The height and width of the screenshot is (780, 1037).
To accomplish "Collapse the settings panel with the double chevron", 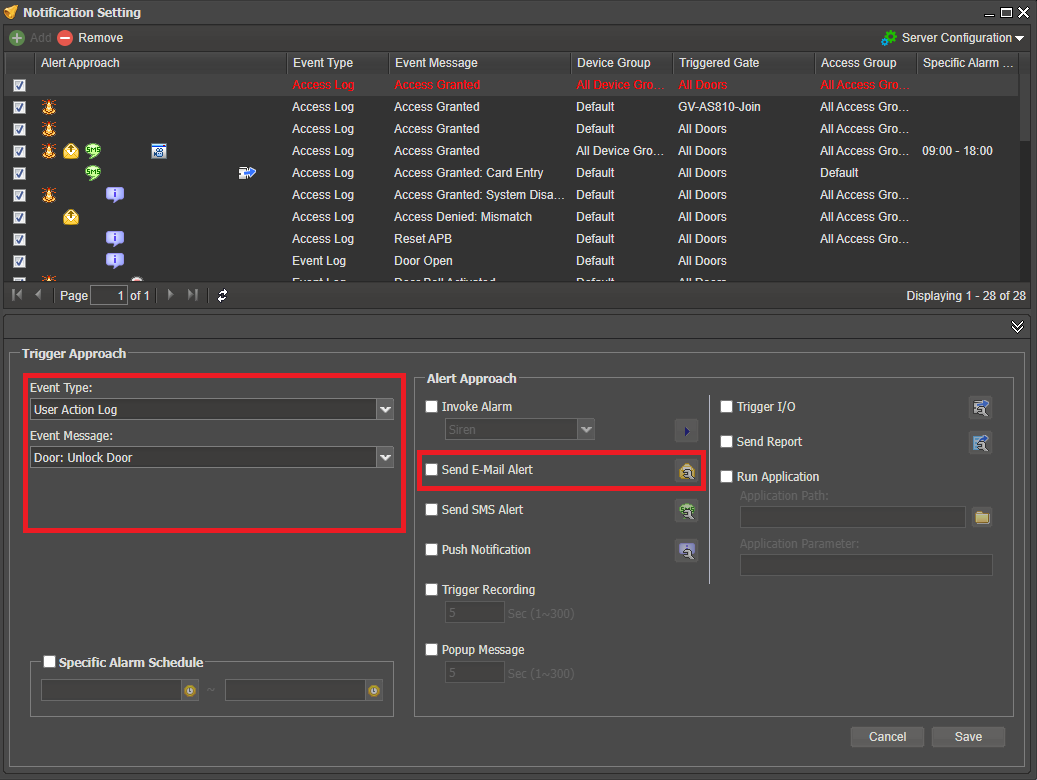I will click(x=1017, y=327).
